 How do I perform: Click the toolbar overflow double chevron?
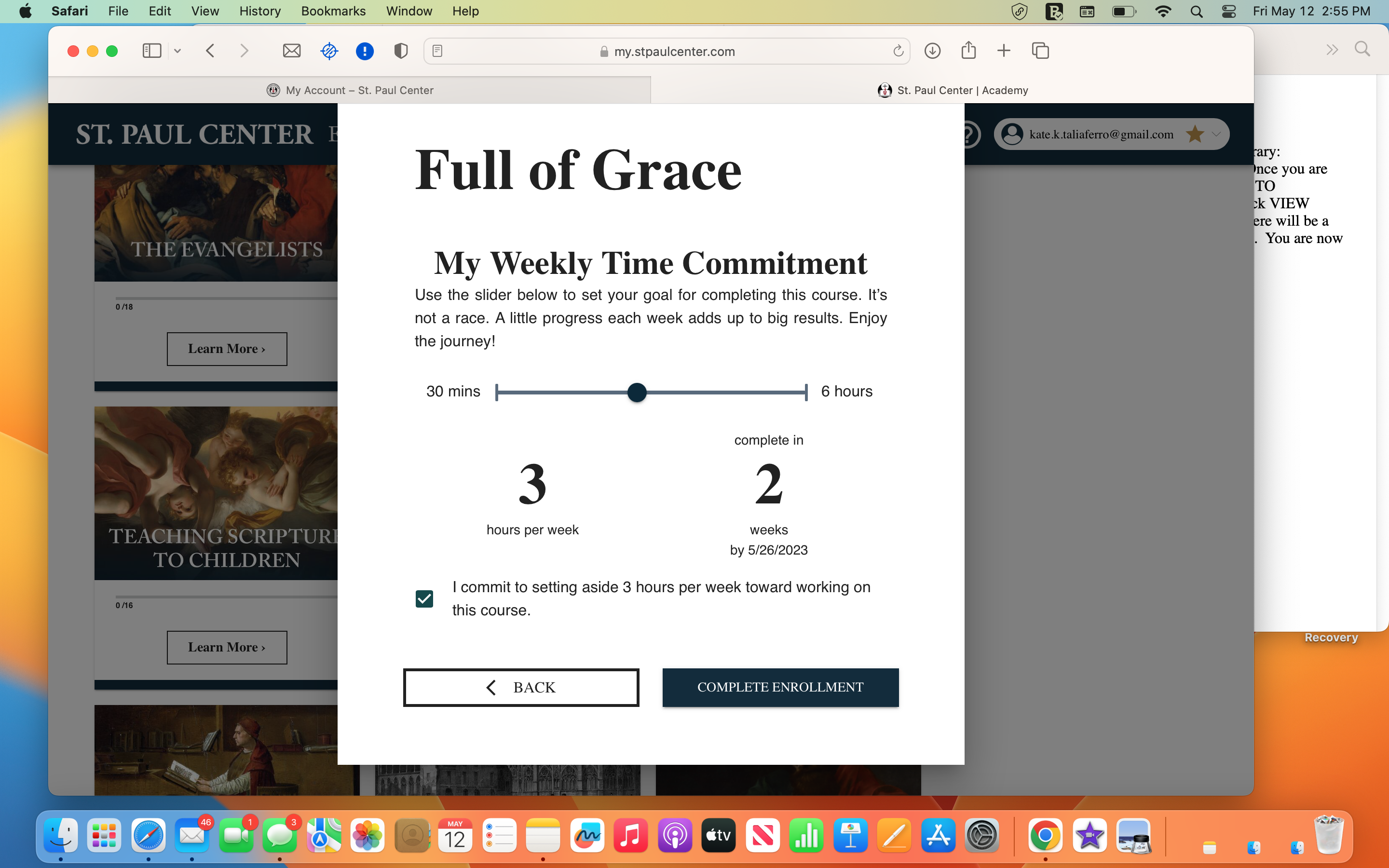1332,50
